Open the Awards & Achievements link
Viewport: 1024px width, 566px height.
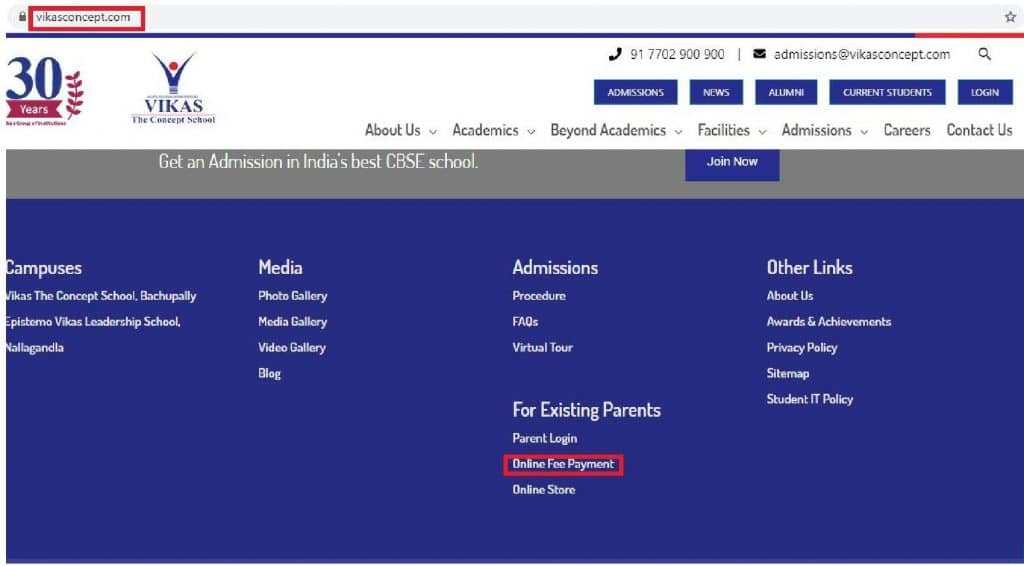pyautogui.click(x=829, y=322)
